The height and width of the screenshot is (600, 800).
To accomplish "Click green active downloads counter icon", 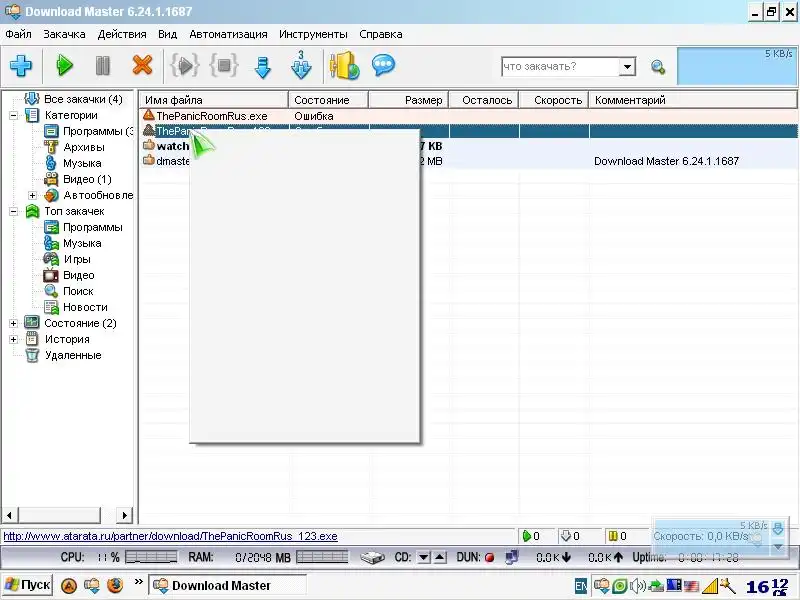I will pos(527,536).
